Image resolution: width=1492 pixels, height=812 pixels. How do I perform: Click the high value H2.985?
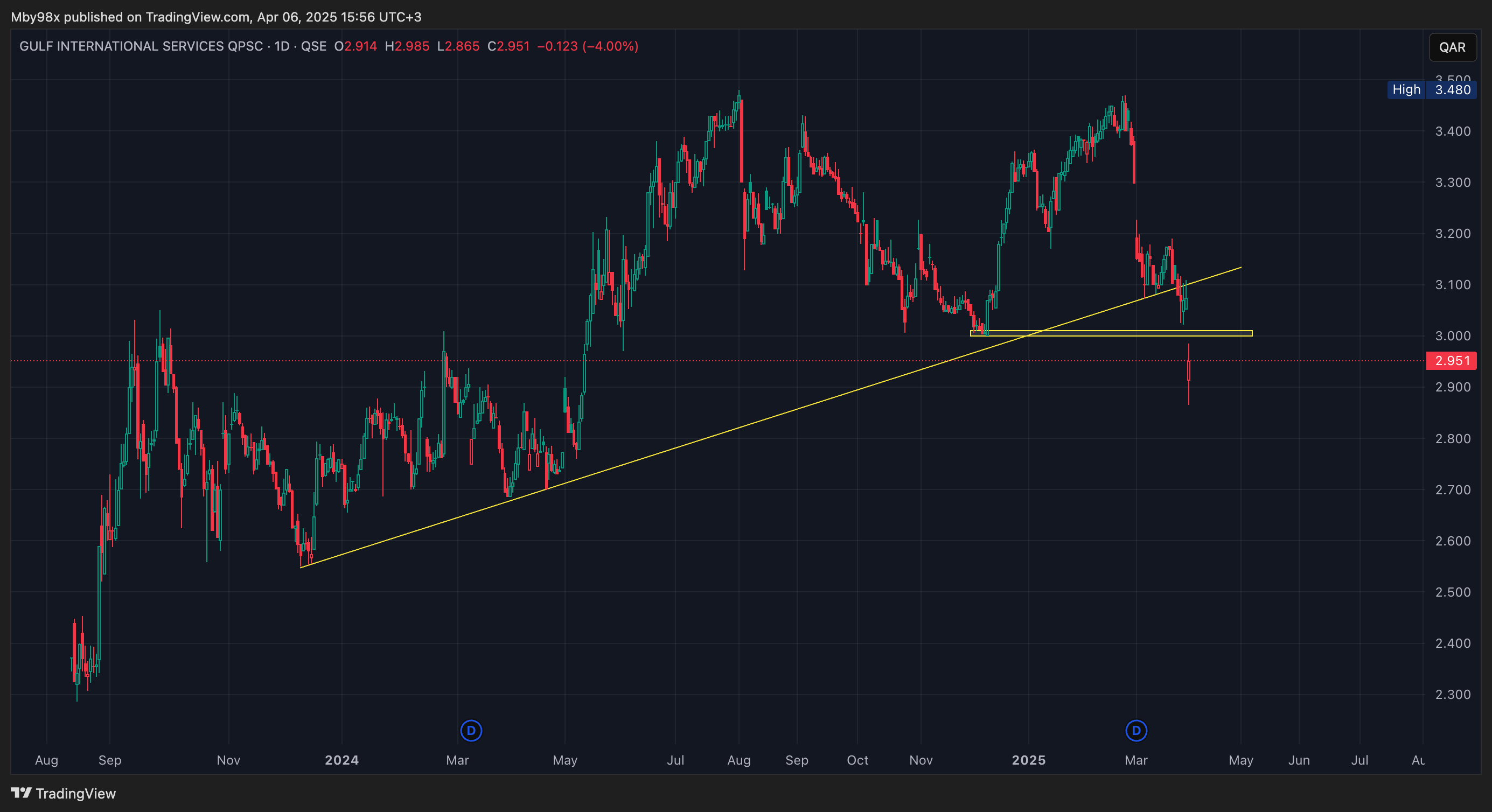tap(407, 46)
